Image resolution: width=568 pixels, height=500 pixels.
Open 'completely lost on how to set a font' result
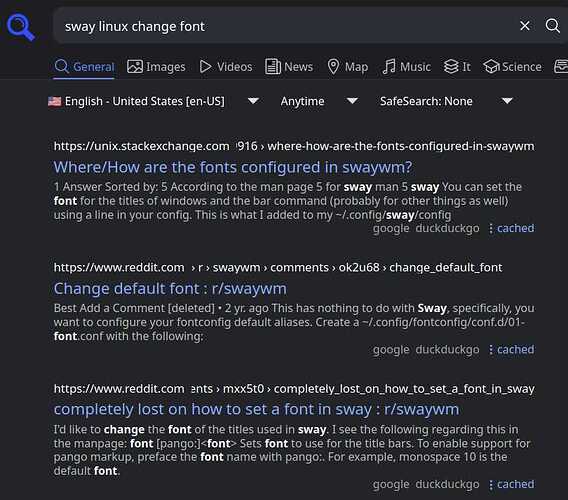(x=256, y=409)
